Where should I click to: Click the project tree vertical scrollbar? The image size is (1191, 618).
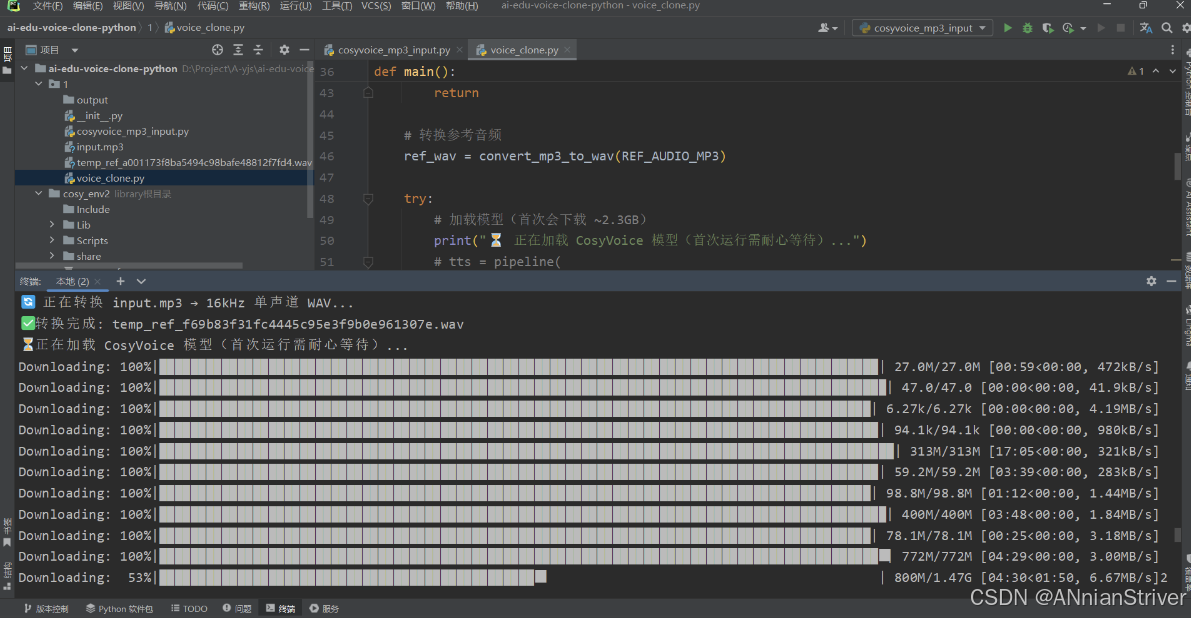click(x=310, y=140)
